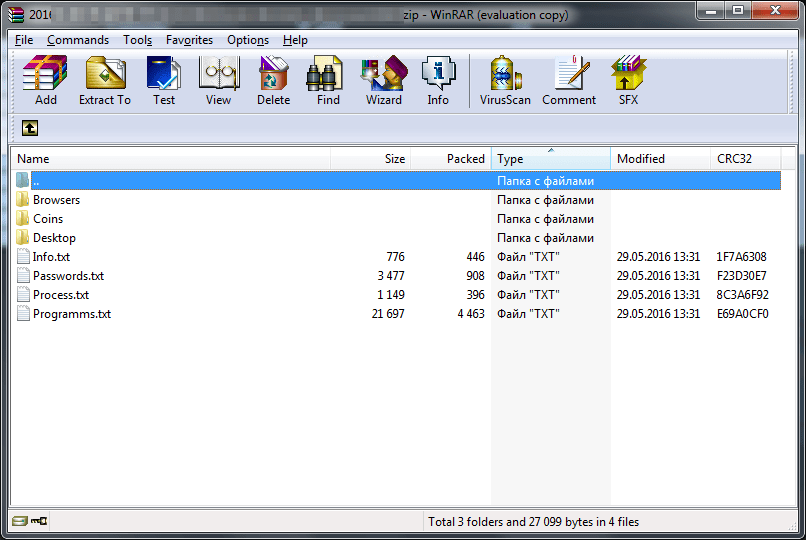Screen dimensions: 806x540
Task: Click the Delete toolbar icon
Action: 273,80
